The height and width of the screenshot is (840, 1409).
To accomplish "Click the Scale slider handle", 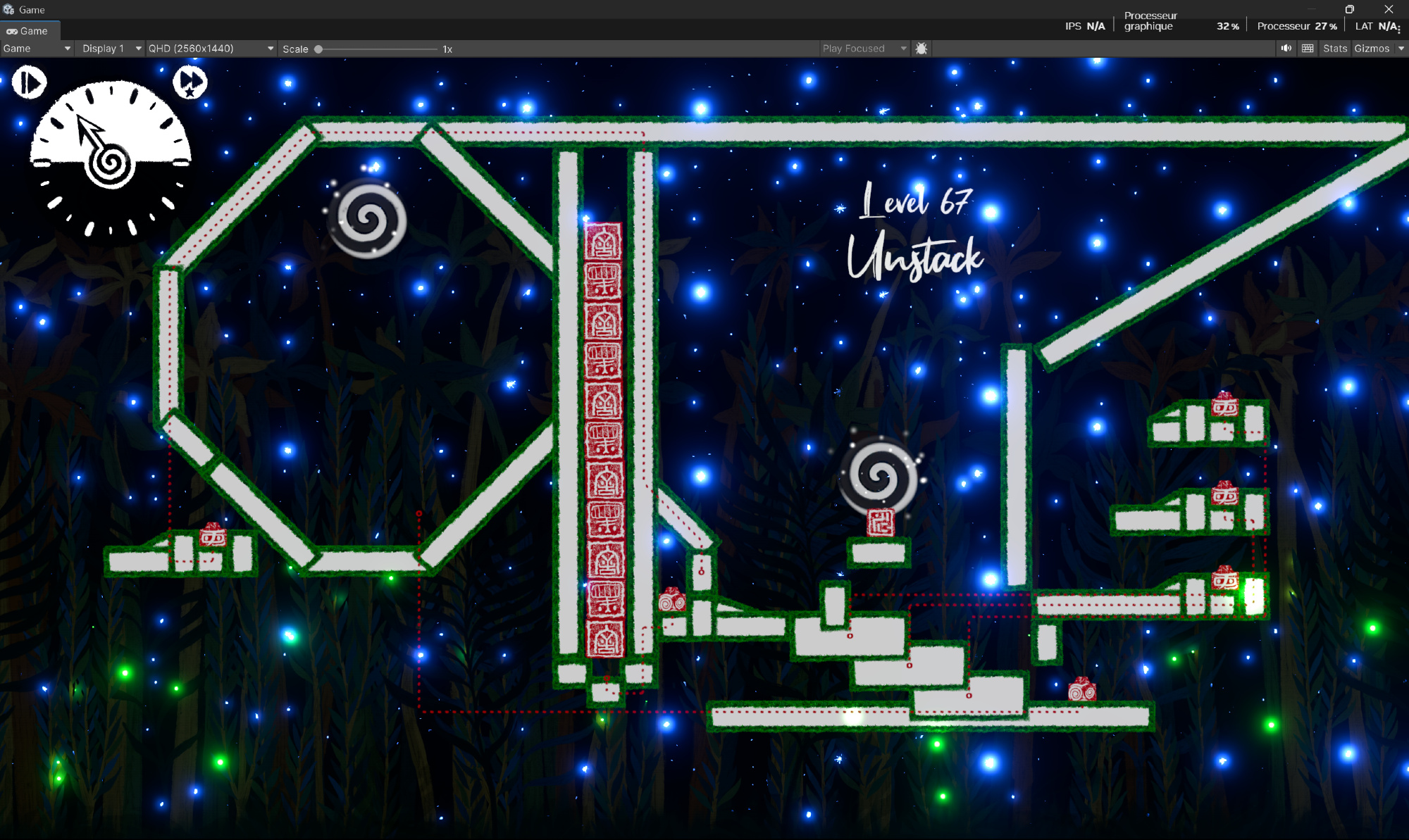I will point(318,49).
